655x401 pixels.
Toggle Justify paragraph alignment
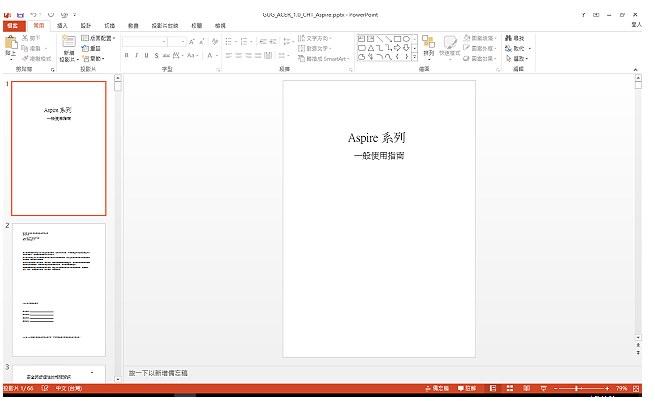(x=258, y=55)
